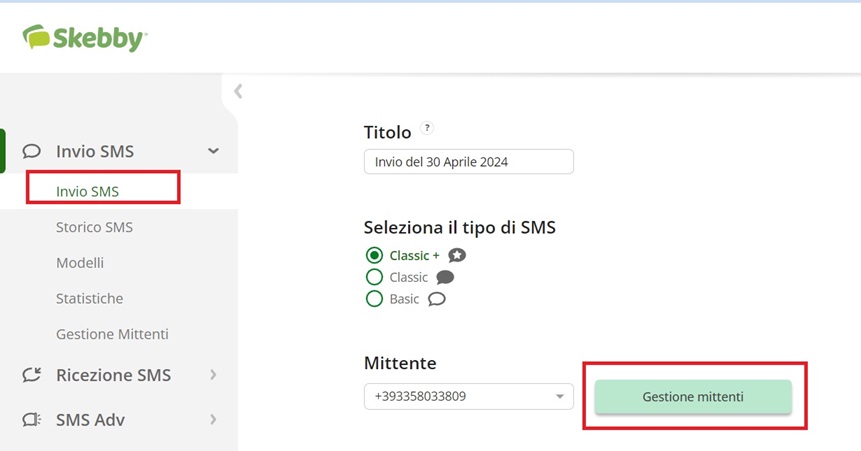Screen dimensions: 861x451
Task: Click the Ricezione SMS incoming bubble icon
Action: click(31, 375)
